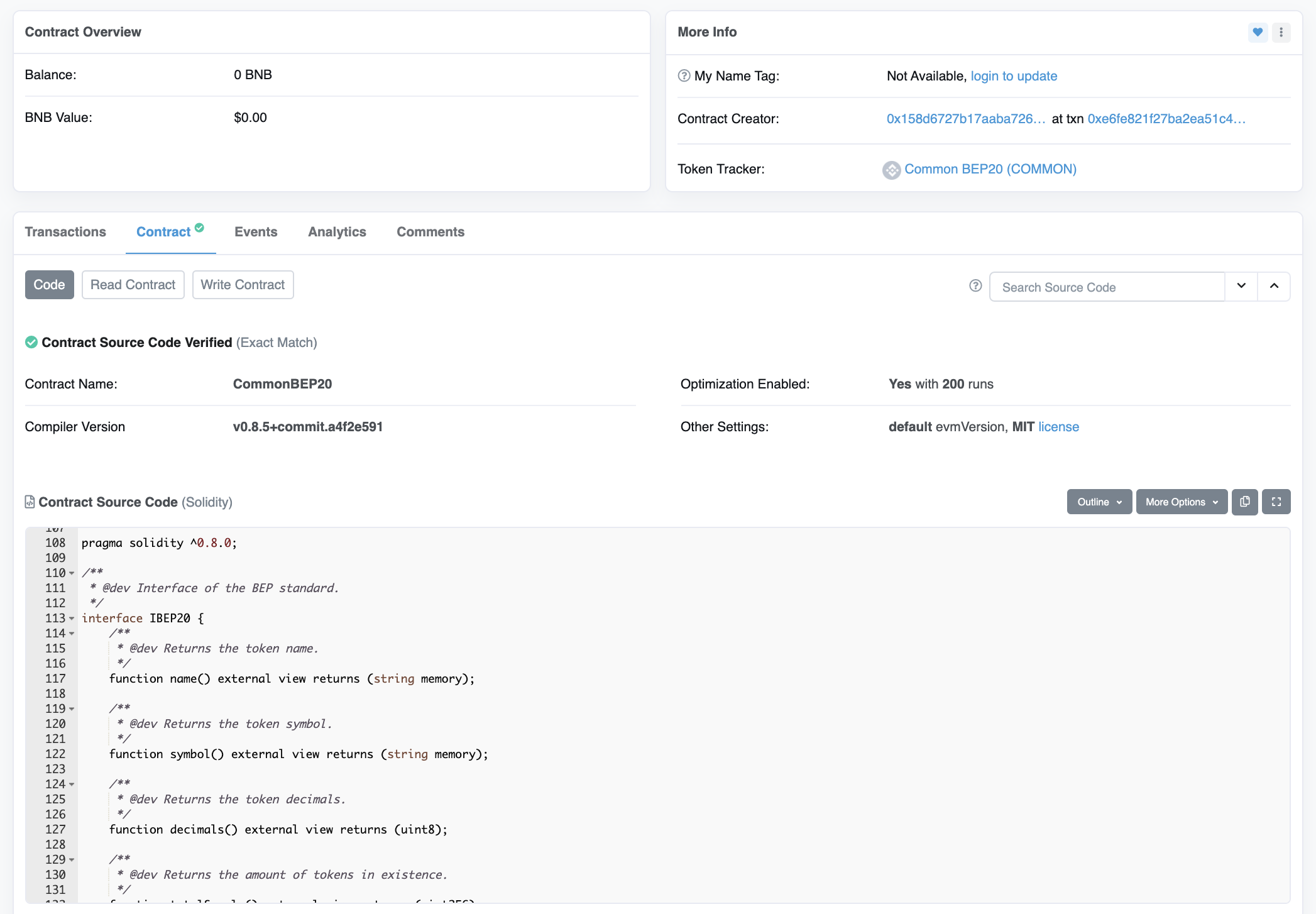Click the Write Contract button
The width and height of the screenshot is (1316, 914).
pyautogui.click(x=243, y=285)
